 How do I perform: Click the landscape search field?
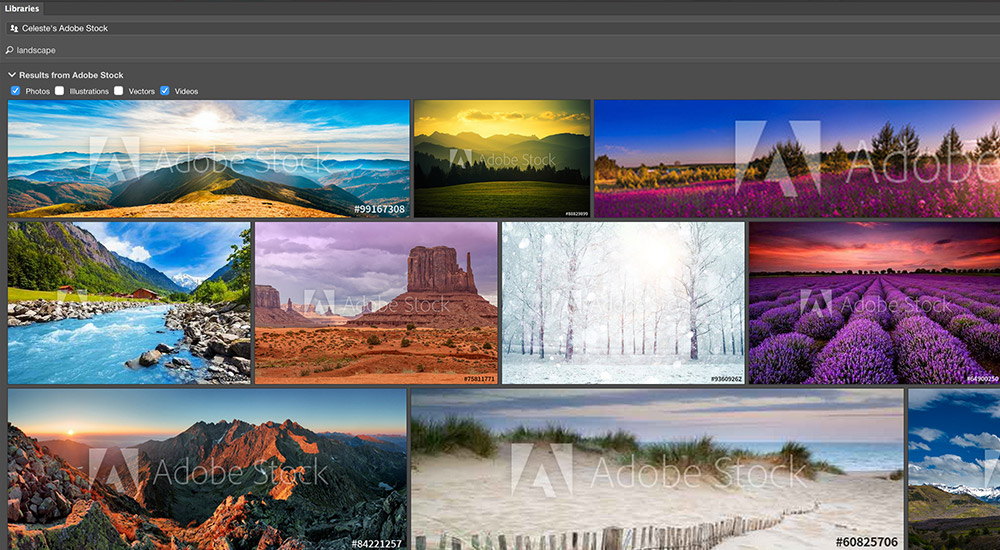tap(500, 50)
